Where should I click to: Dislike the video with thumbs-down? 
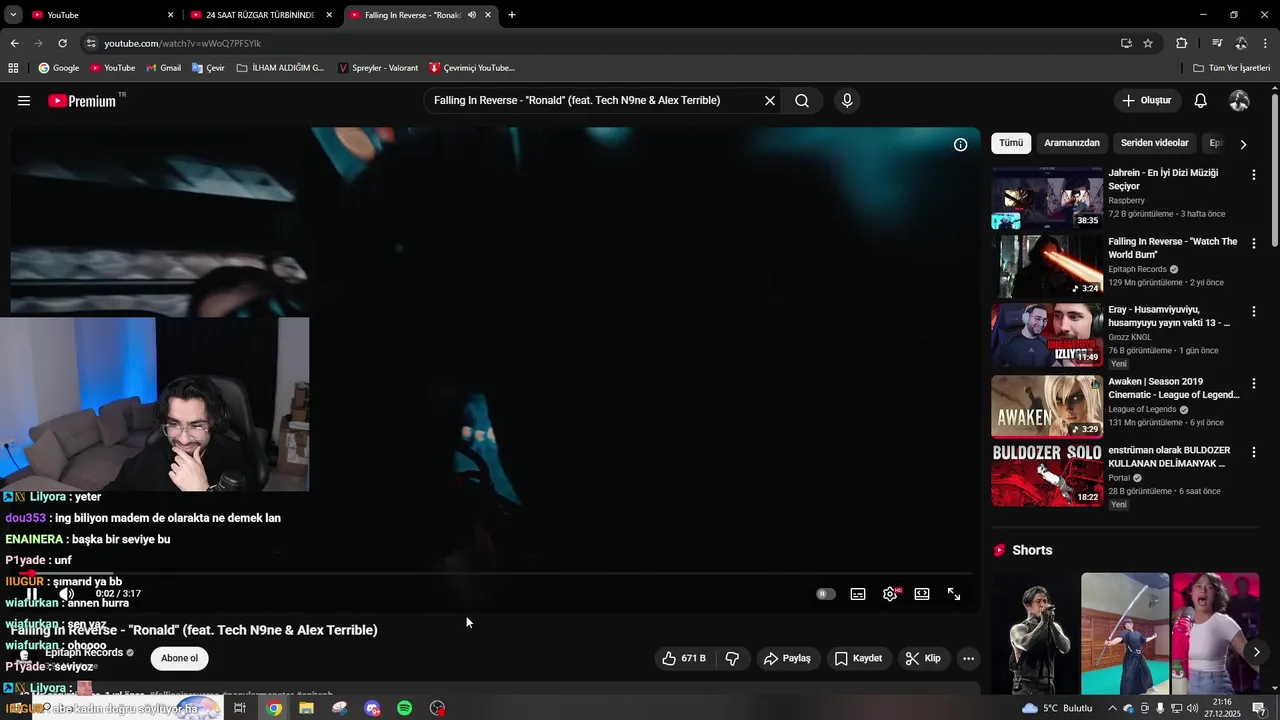[732, 659]
